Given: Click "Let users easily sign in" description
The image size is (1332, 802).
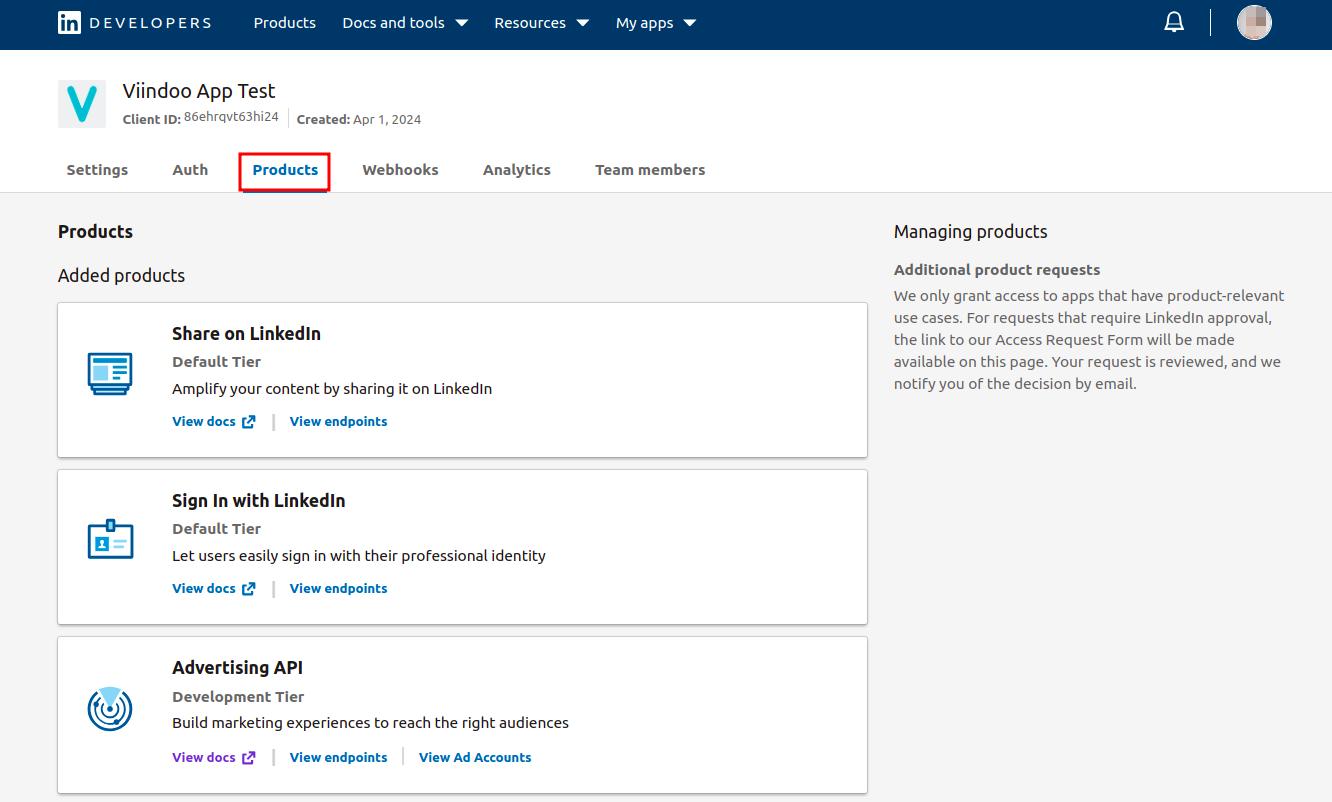Looking at the screenshot, I should click(359, 556).
